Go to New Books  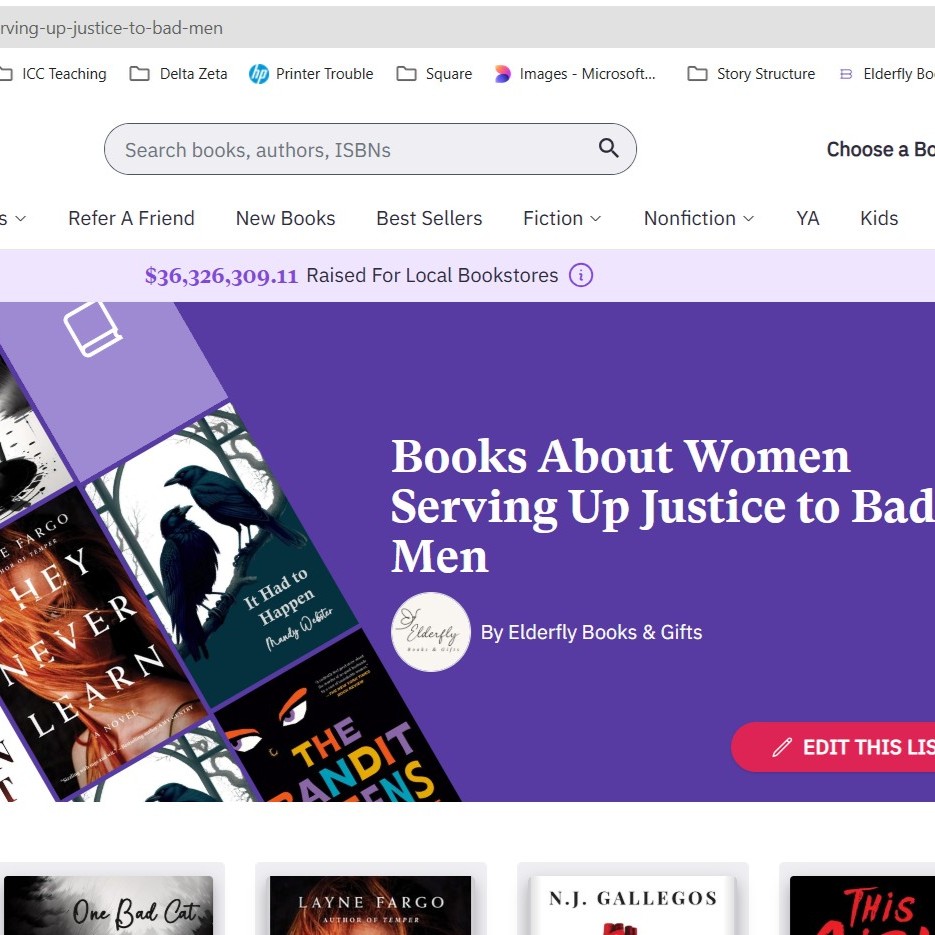coord(286,218)
